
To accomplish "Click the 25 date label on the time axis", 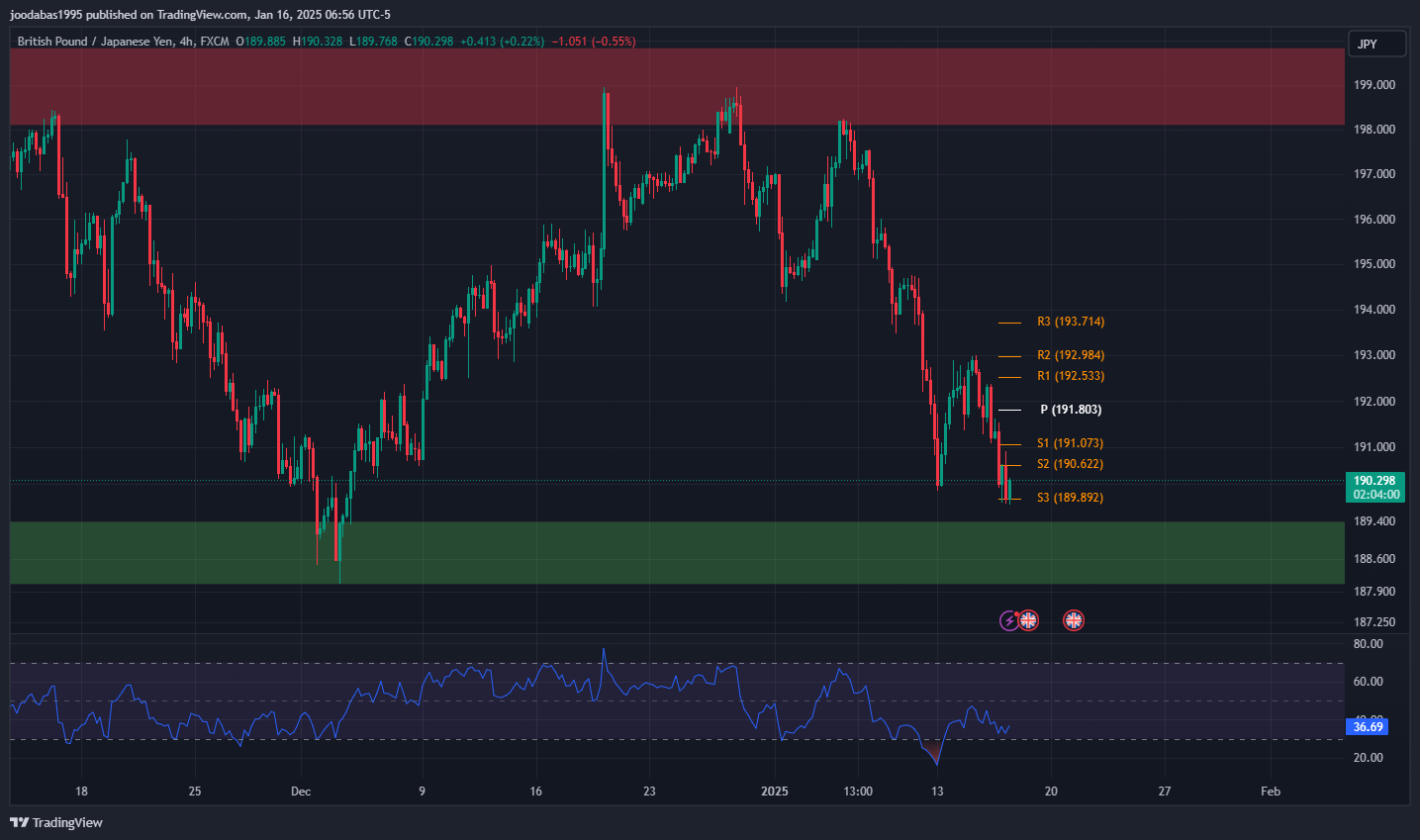I will coord(195,792).
